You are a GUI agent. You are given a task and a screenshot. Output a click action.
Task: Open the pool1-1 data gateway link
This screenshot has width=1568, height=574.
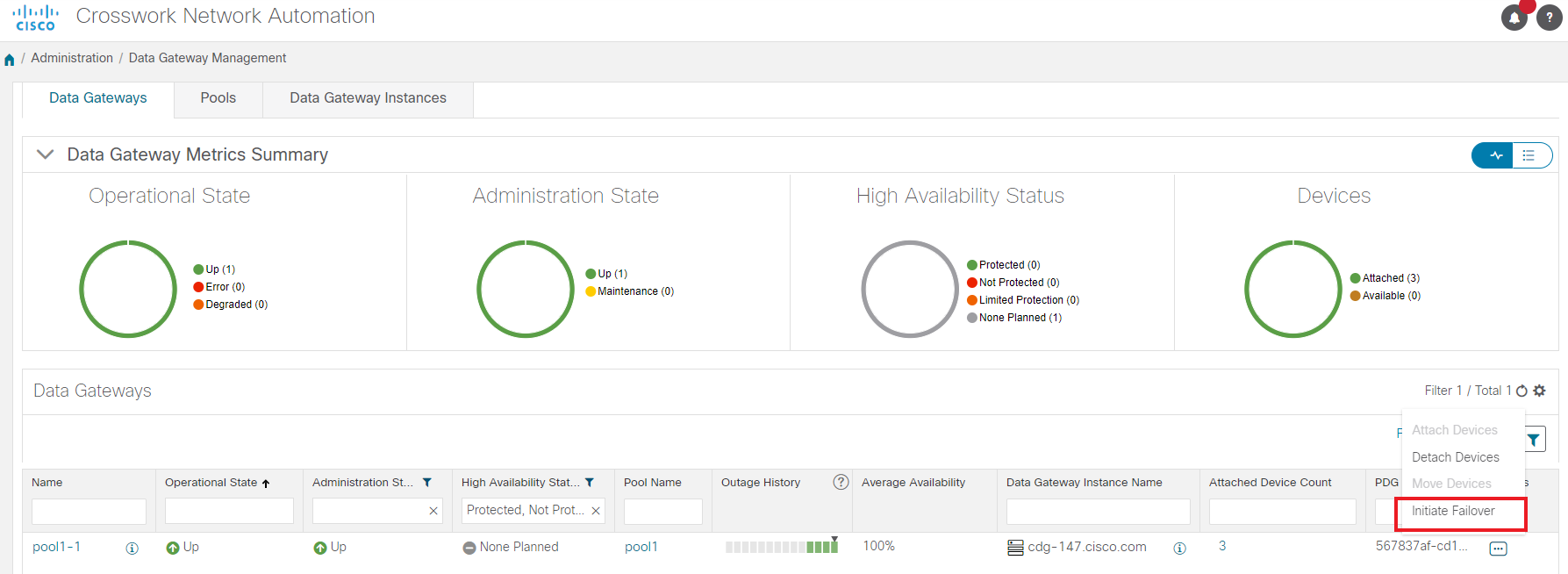coord(56,547)
